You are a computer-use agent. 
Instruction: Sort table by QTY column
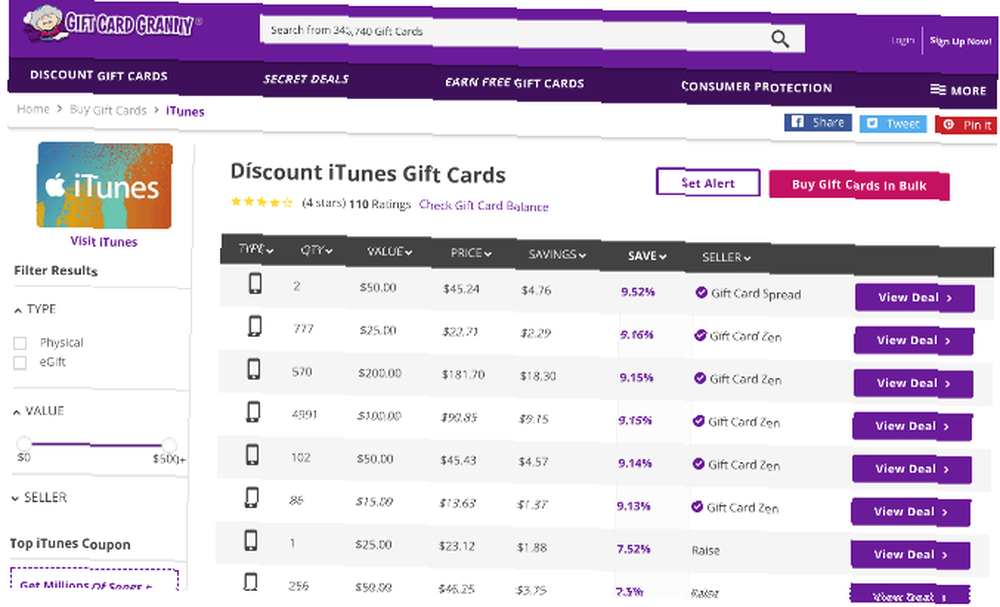(316, 250)
